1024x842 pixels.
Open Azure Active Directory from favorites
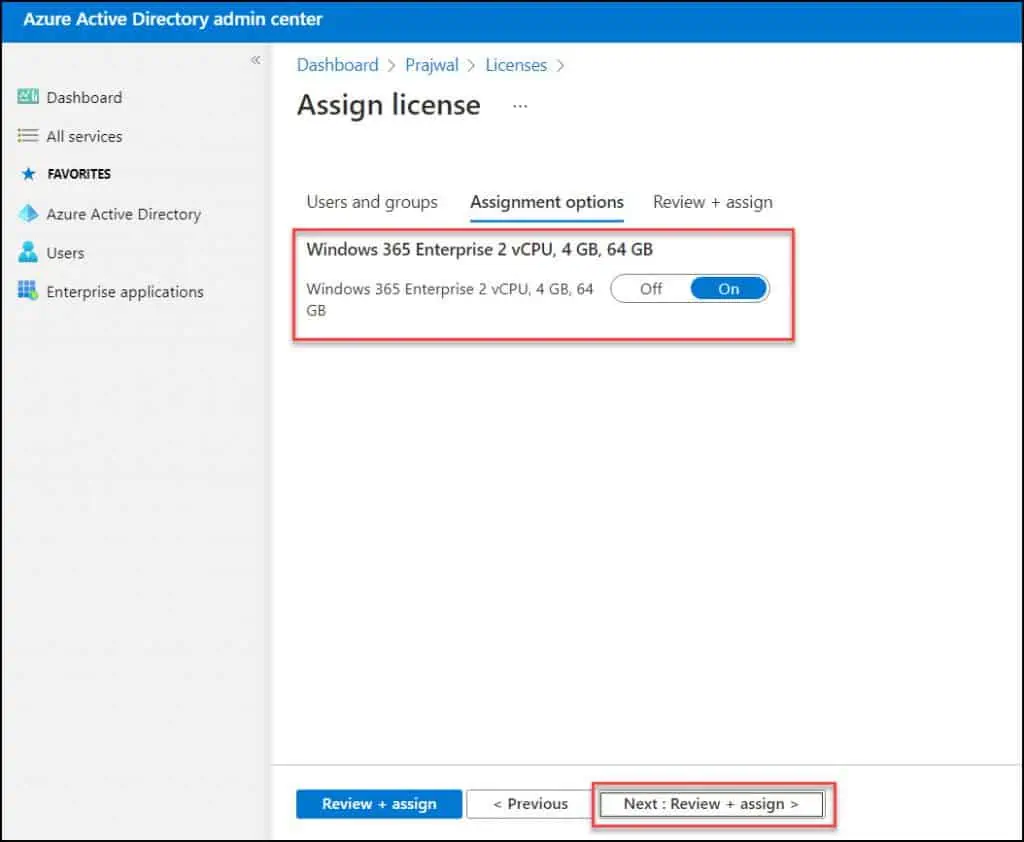[123, 214]
